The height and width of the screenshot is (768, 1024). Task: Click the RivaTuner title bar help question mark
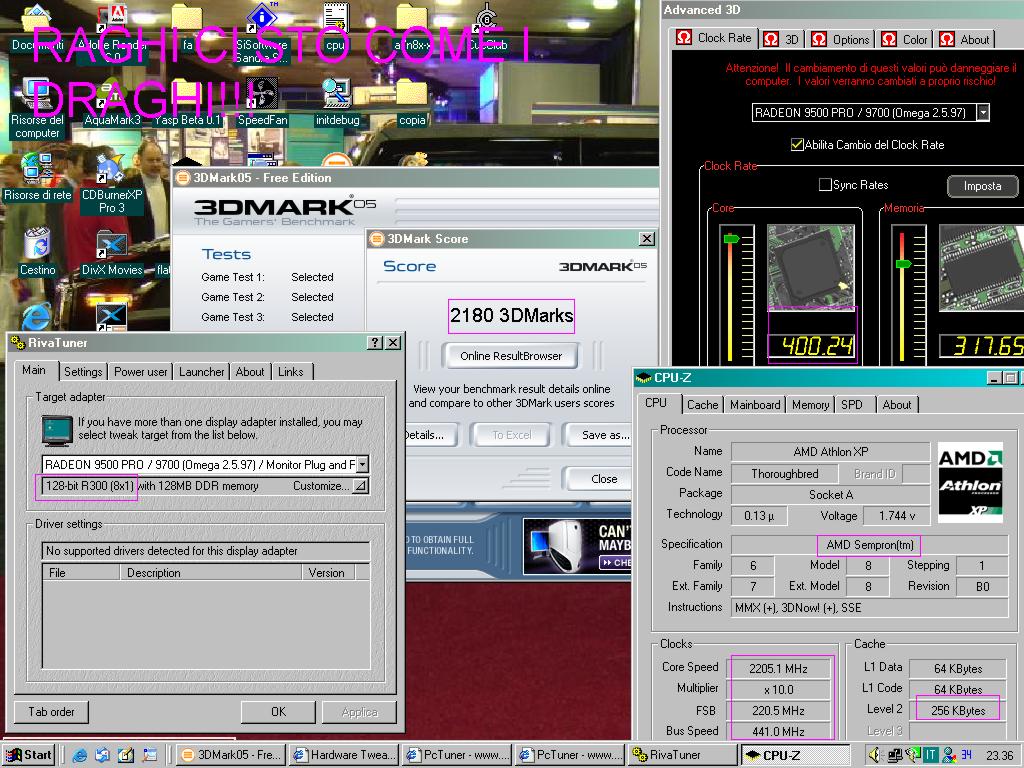point(375,343)
